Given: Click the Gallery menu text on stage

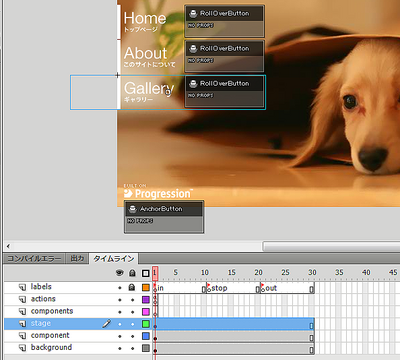Looking at the screenshot, I should tap(149, 88).
